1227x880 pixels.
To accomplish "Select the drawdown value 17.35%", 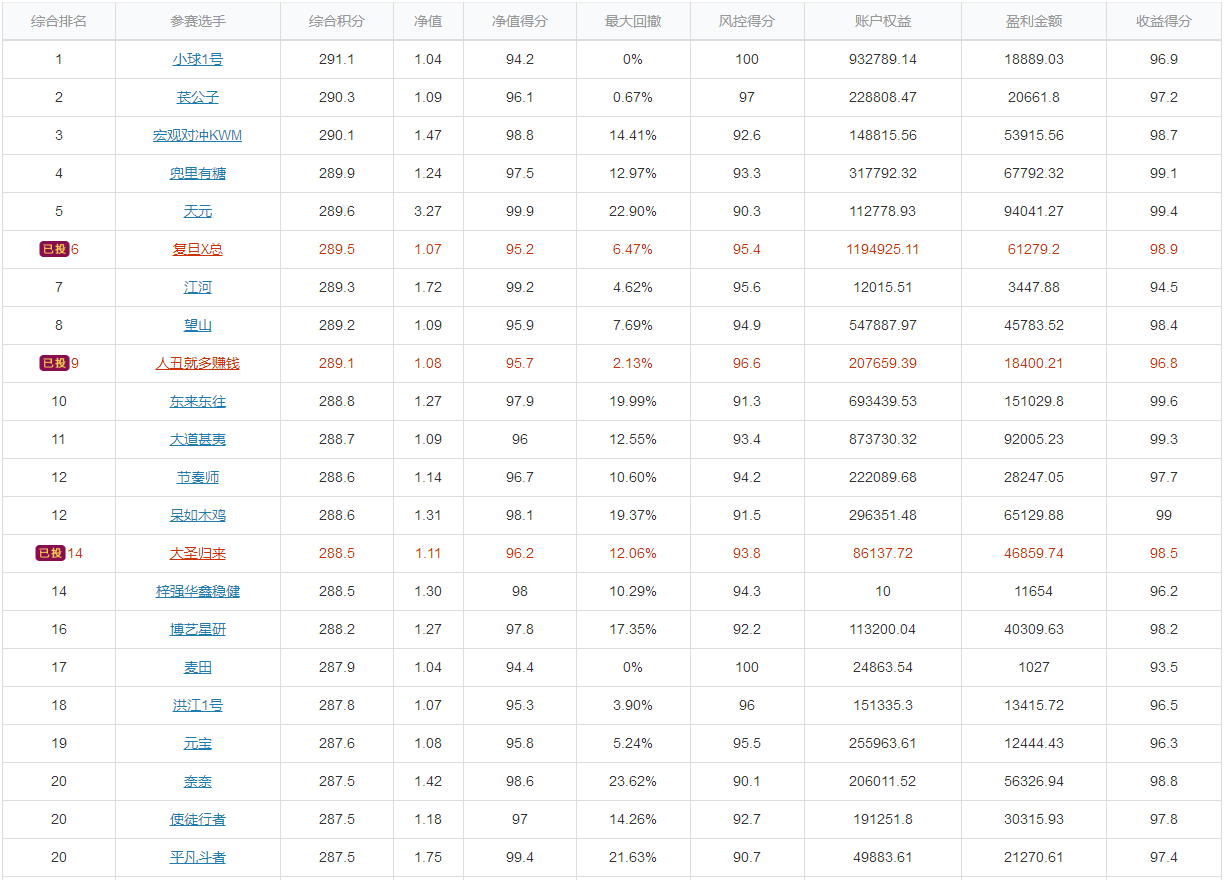I will coord(632,629).
